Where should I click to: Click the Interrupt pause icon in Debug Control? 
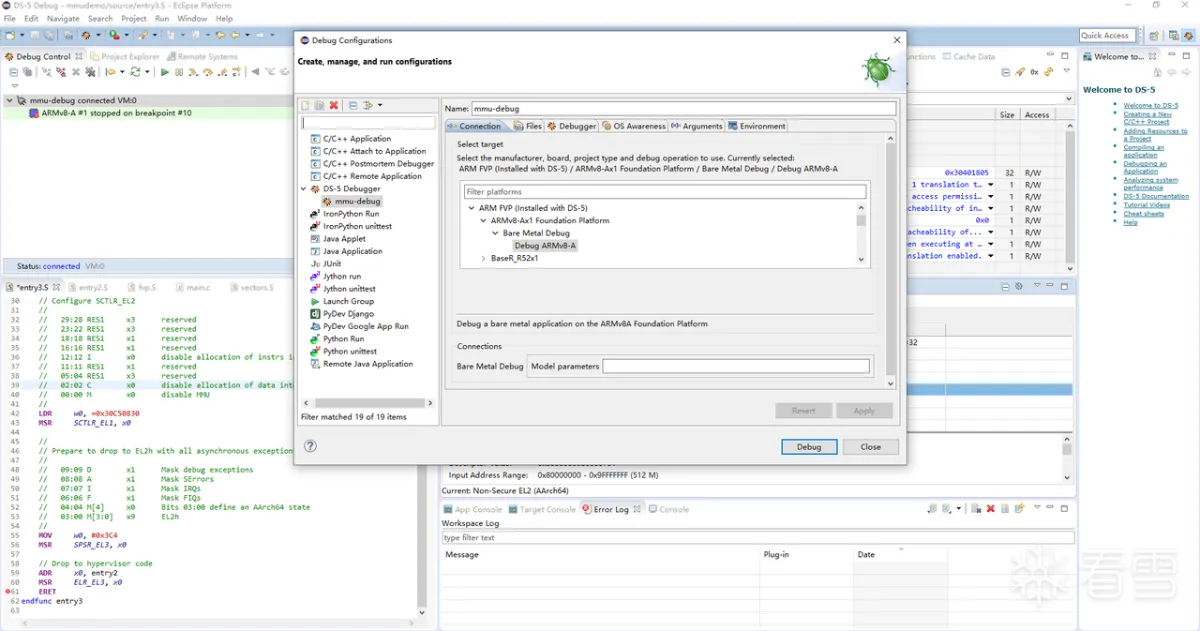tap(179, 72)
